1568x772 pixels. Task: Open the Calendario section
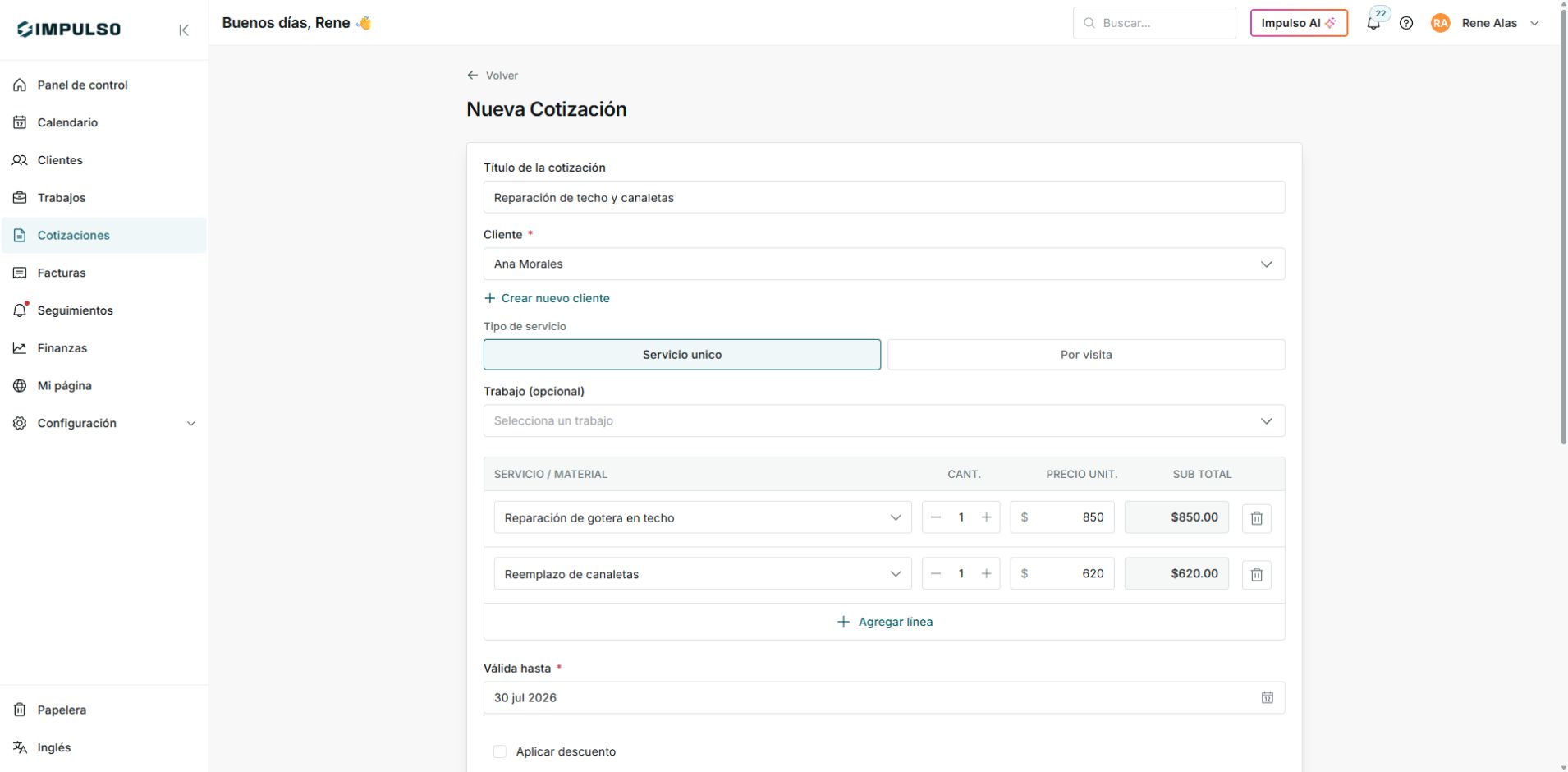104,122
